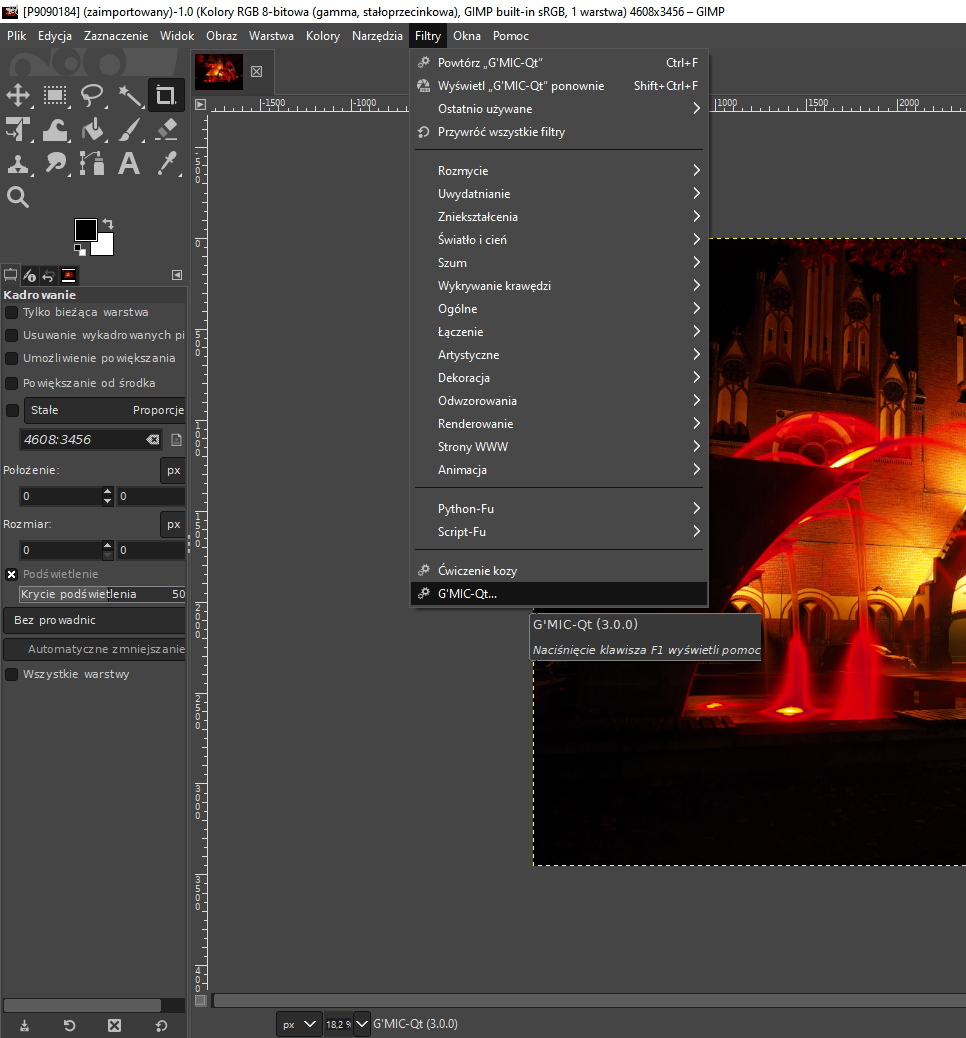Select the Move tool in toolbox
The width and height of the screenshot is (966, 1038).
(18, 96)
